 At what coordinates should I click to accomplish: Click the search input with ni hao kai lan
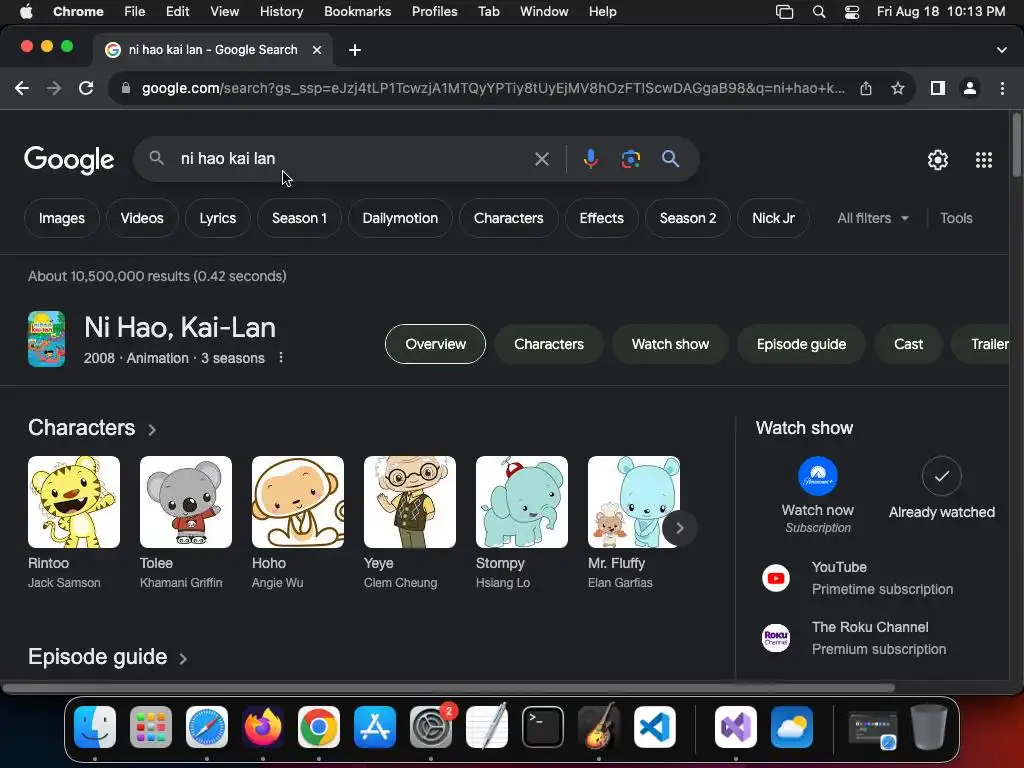353,159
